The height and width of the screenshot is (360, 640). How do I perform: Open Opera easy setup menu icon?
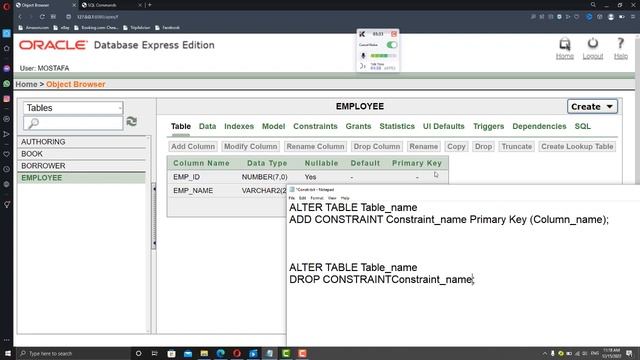[633, 17]
